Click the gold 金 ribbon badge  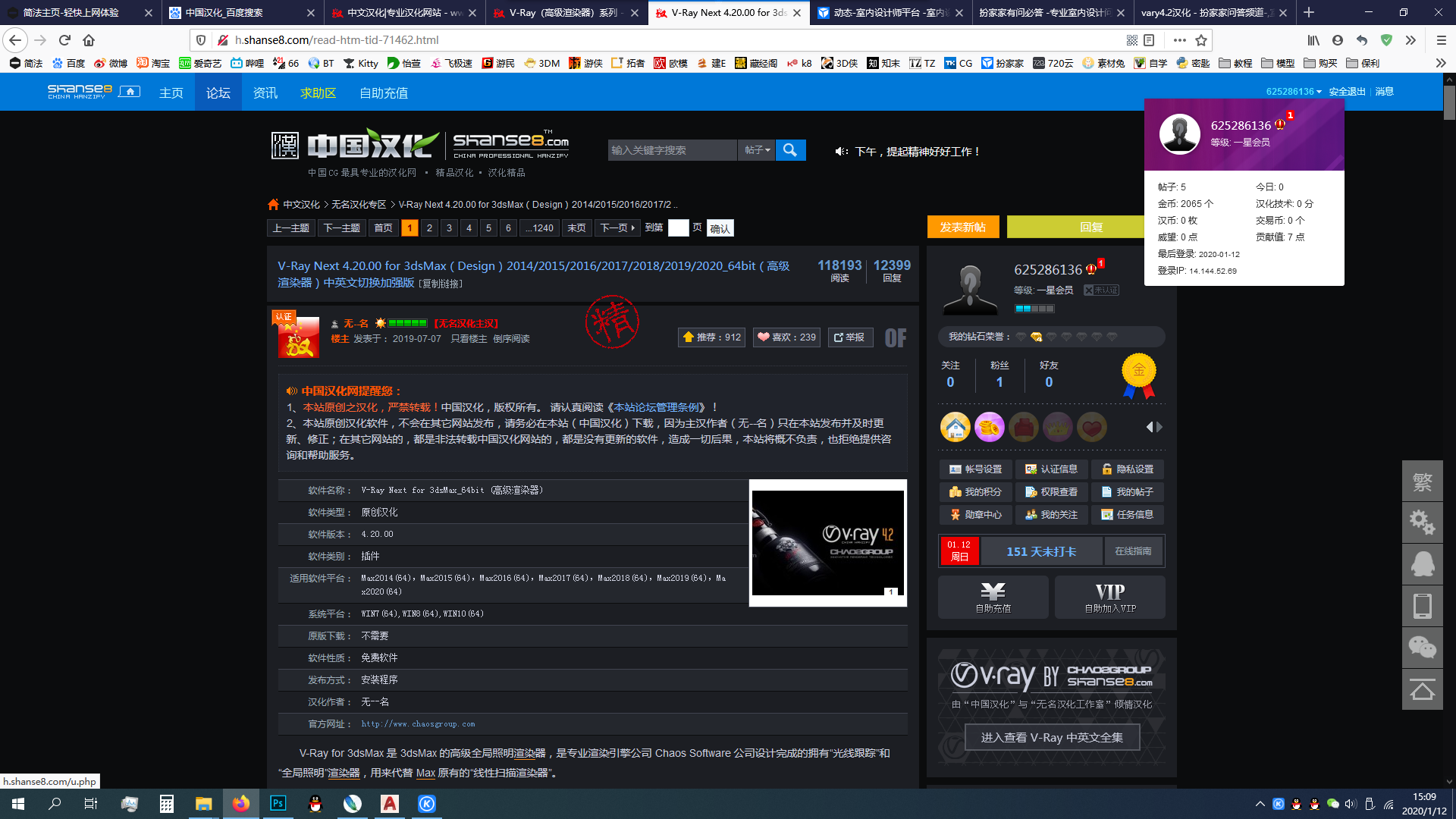point(1139,376)
